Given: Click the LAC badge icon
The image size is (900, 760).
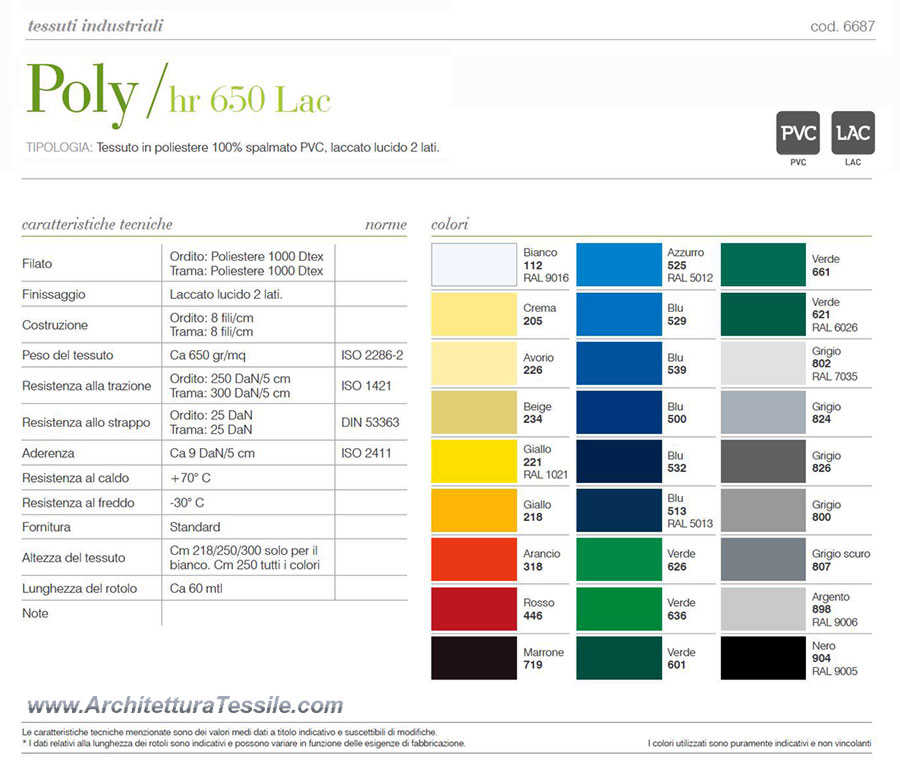Looking at the screenshot, I should click(x=853, y=133).
